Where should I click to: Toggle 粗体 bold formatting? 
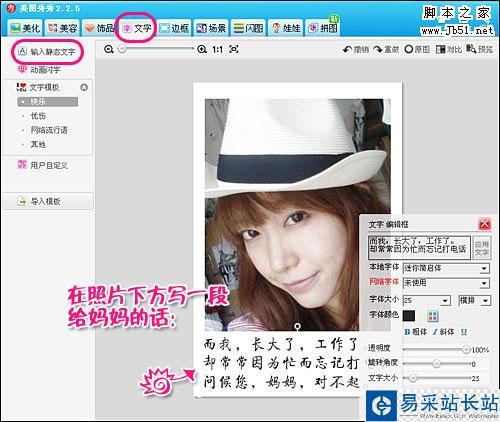pos(415,332)
